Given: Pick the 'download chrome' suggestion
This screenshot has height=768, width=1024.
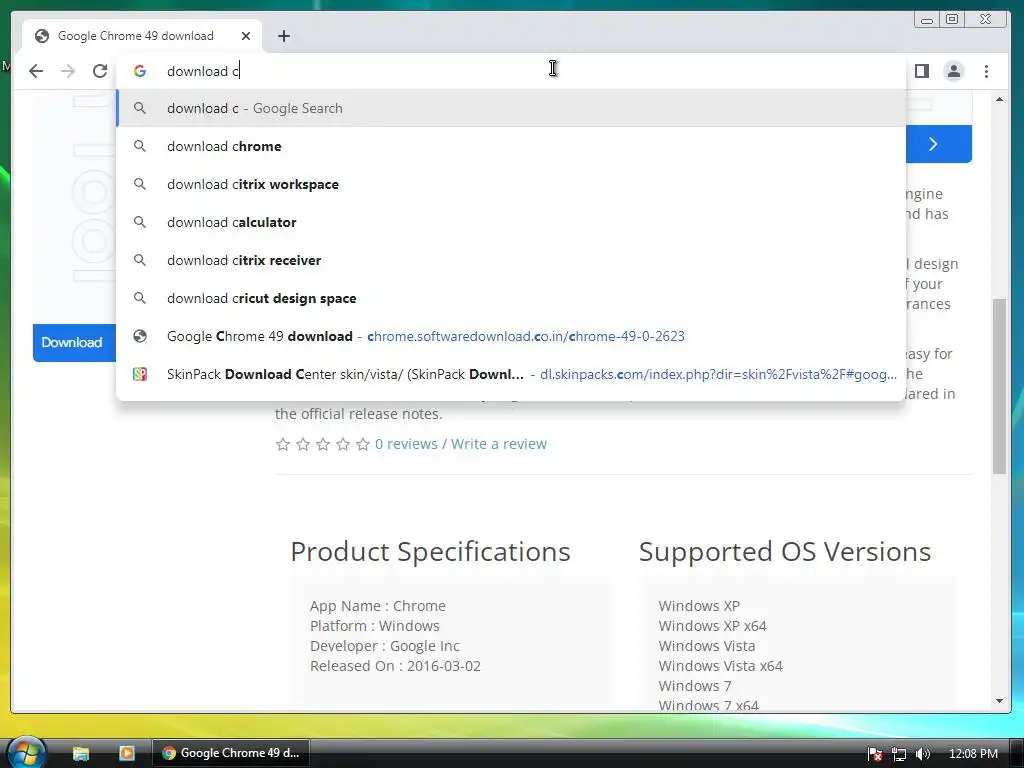Looking at the screenshot, I should pos(511,146).
